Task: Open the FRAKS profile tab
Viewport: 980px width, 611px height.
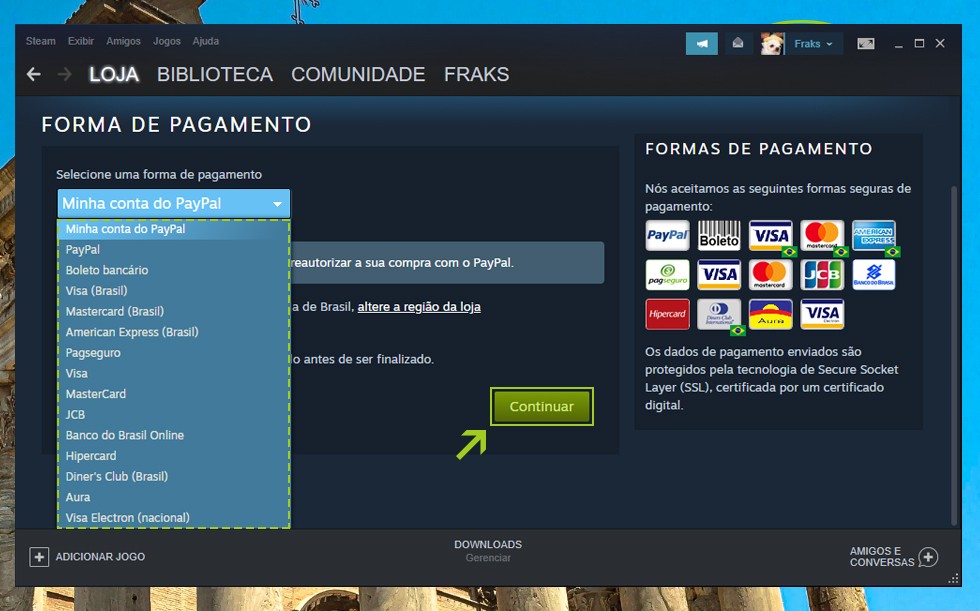Action: click(x=476, y=74)
